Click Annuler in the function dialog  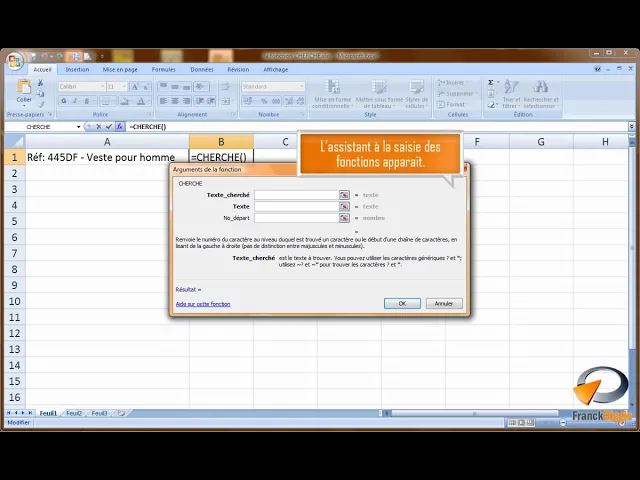(x=444, y=304)
